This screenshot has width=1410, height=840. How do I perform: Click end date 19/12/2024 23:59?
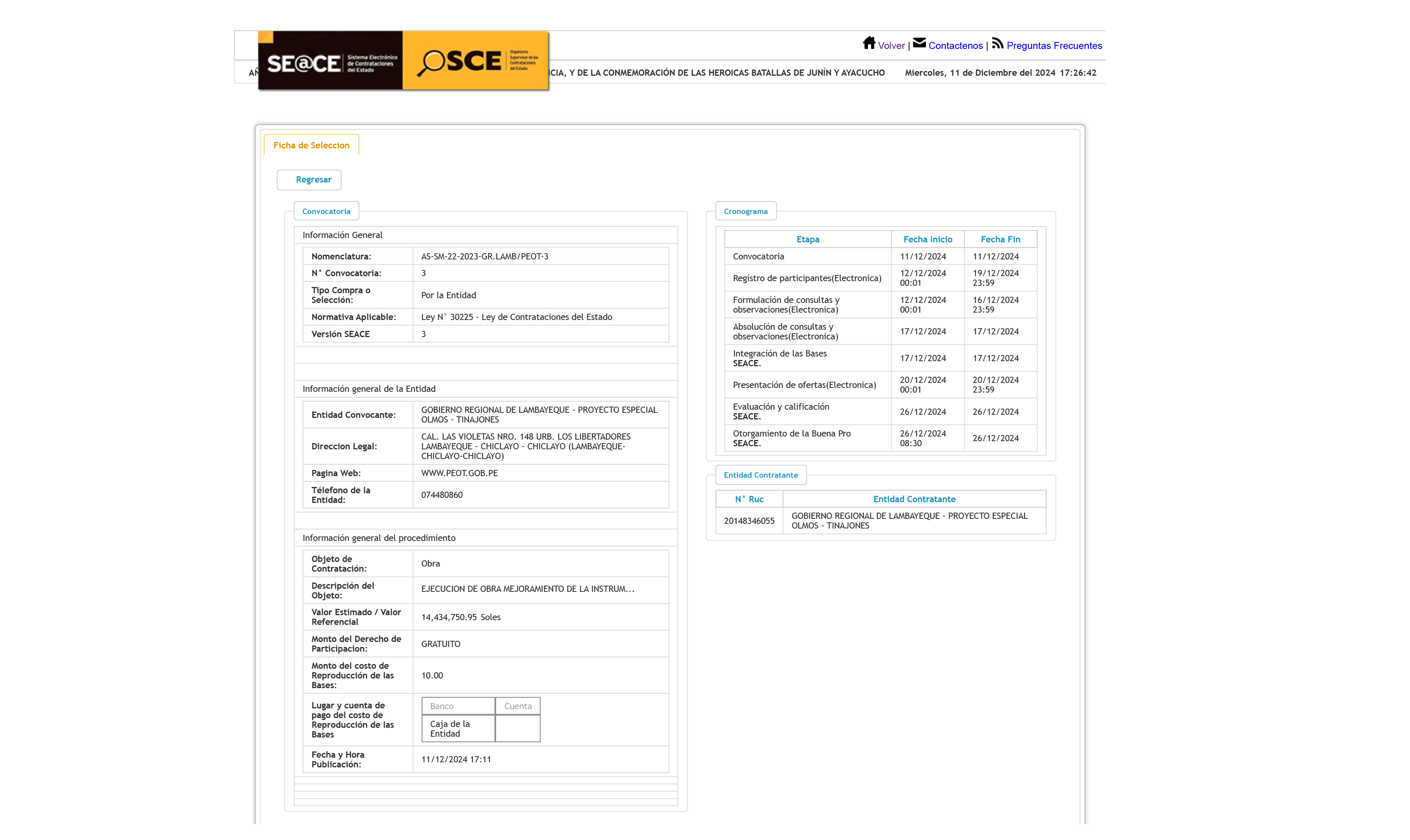tap(995, 278)
